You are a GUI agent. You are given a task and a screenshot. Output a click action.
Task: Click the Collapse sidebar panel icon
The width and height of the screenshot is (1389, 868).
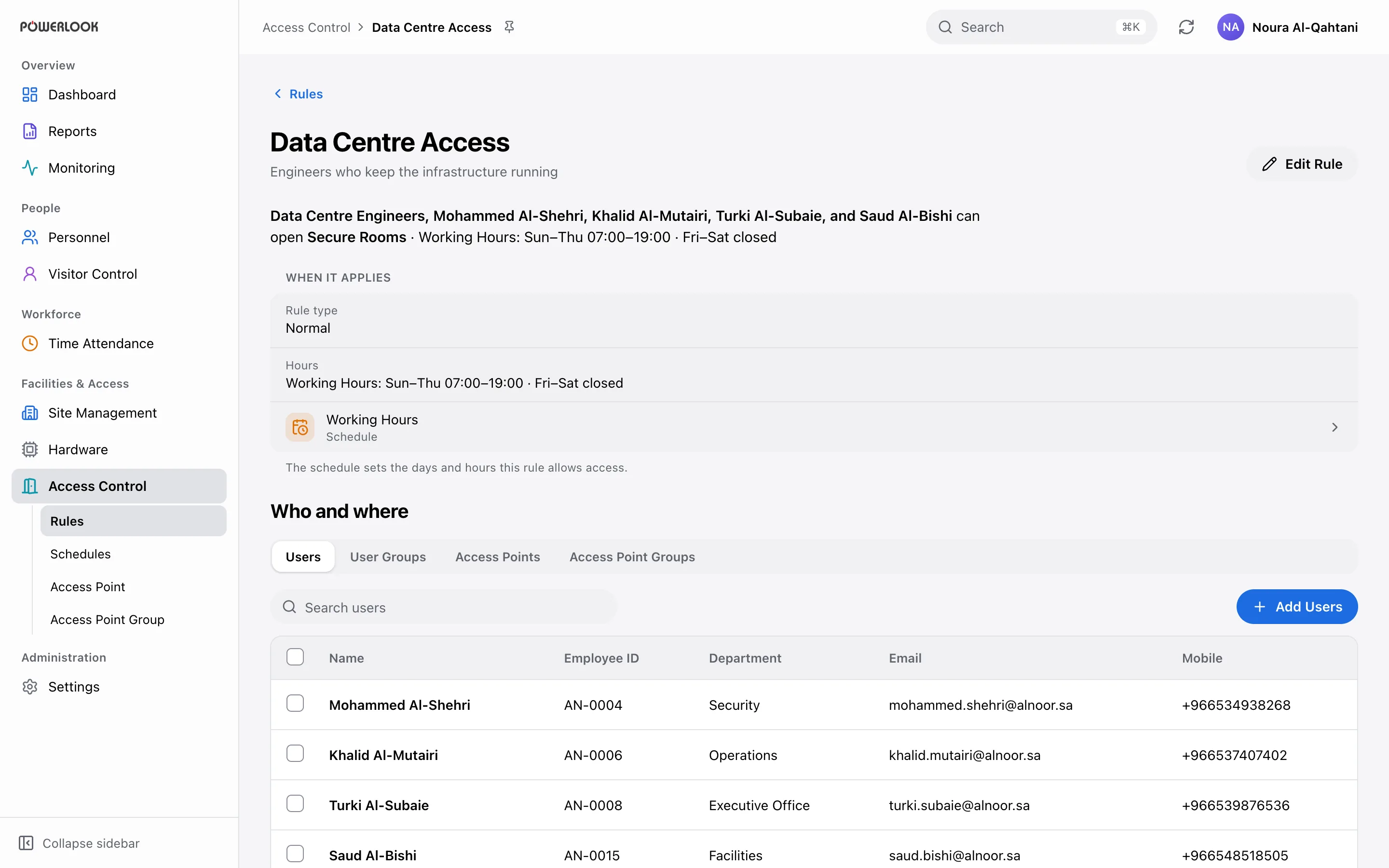click(x=27, y=843)
